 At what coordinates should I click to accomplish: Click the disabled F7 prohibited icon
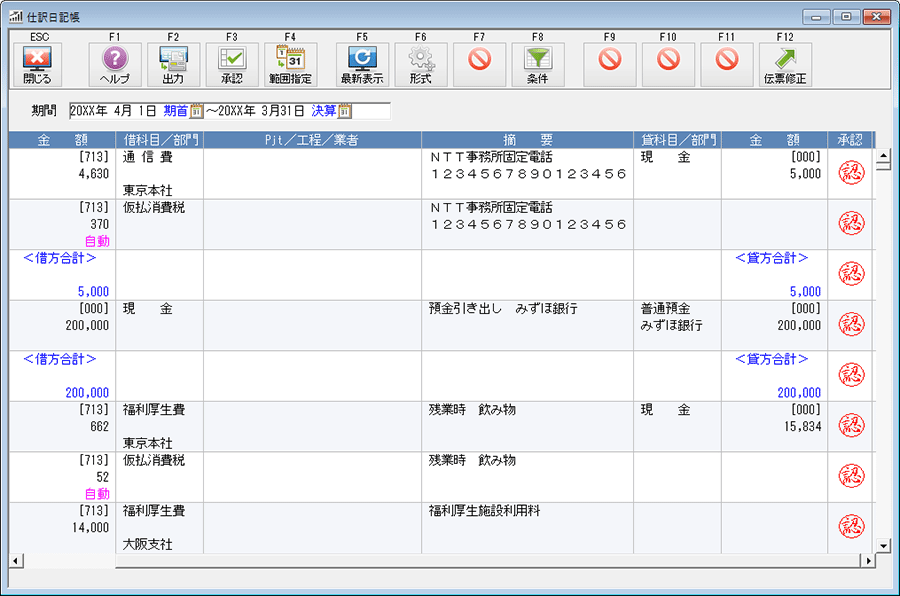point(479,64)
